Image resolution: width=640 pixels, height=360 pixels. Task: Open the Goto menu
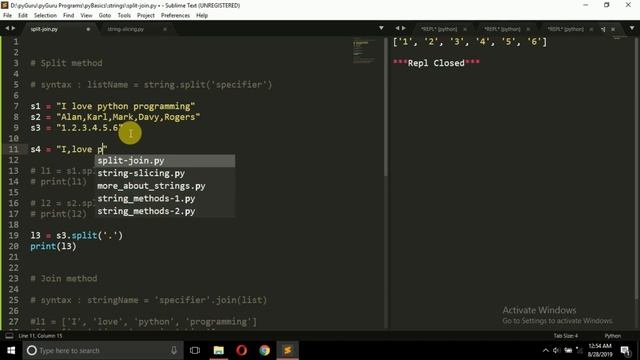click(105, 15)
